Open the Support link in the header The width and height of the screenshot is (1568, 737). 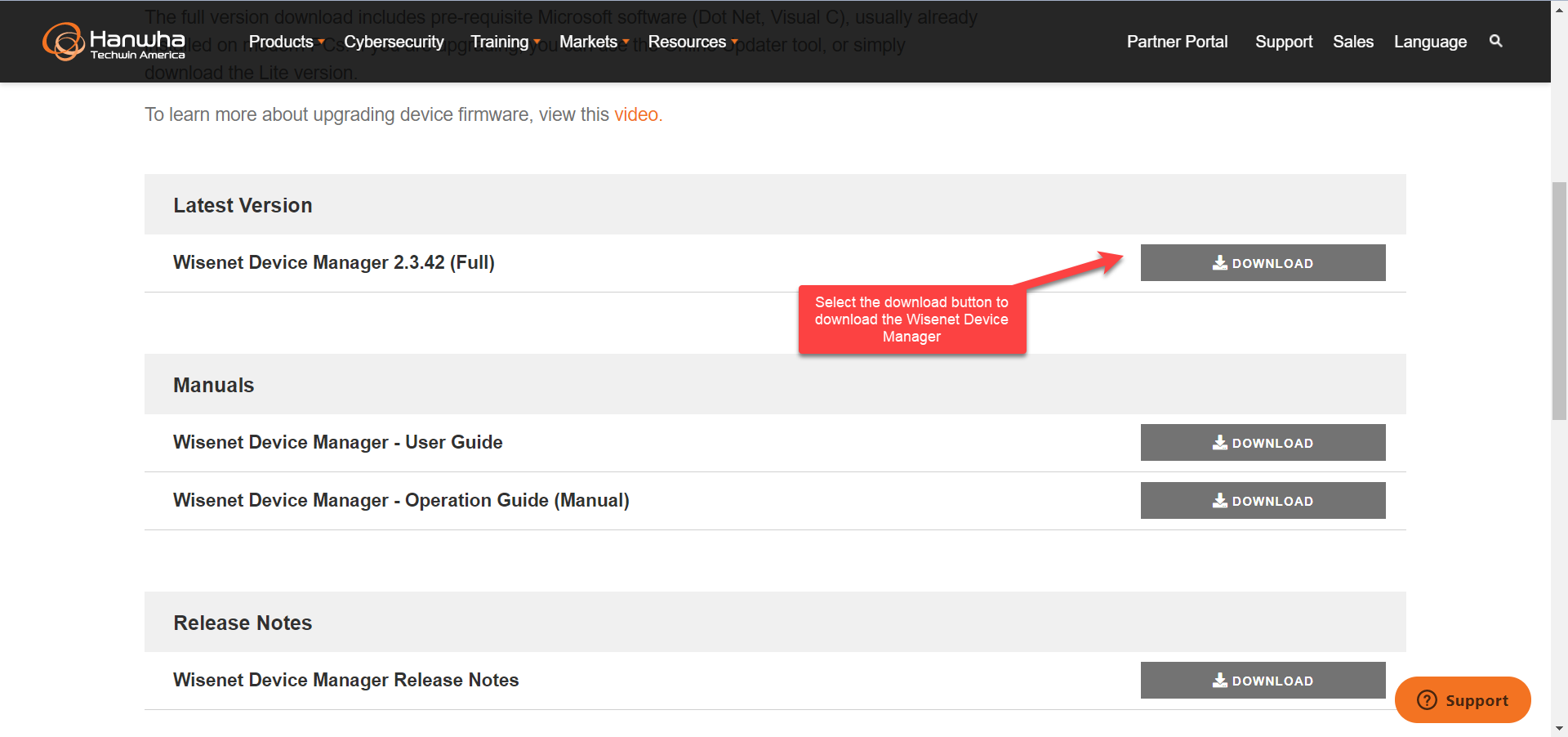point(1283,42)
